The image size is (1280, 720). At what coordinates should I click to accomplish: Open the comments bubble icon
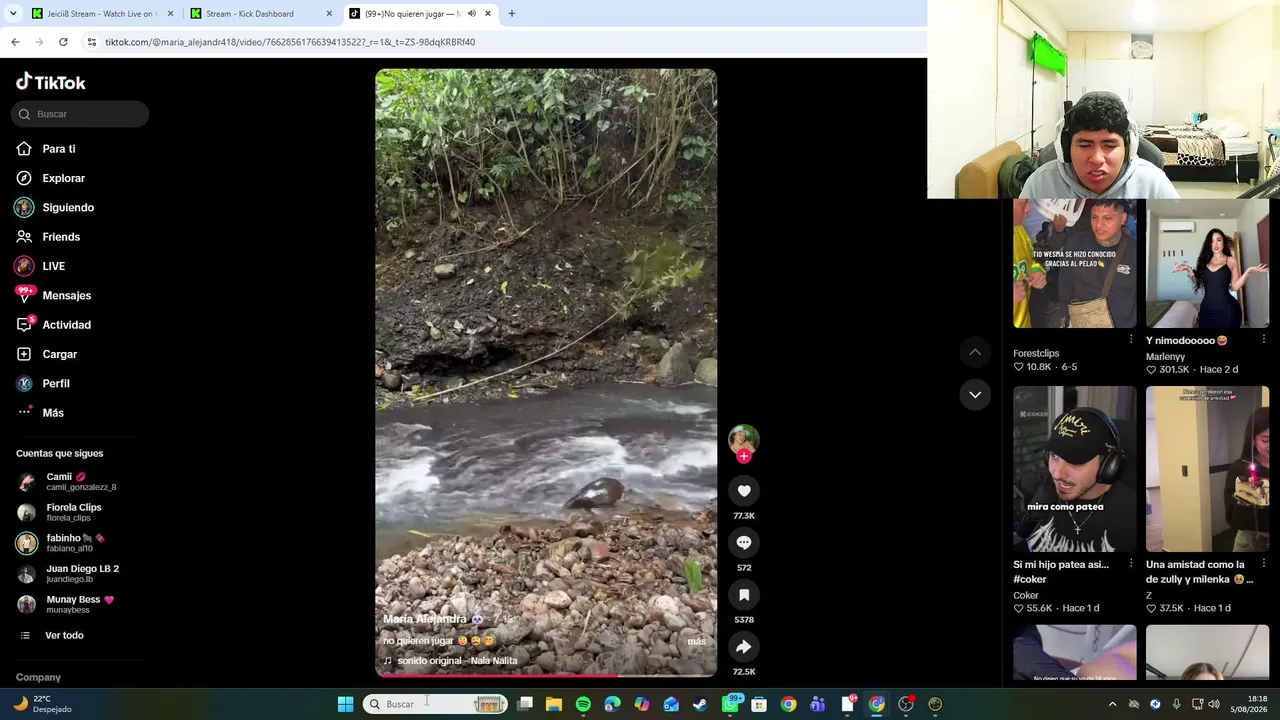tap(744, 542)
